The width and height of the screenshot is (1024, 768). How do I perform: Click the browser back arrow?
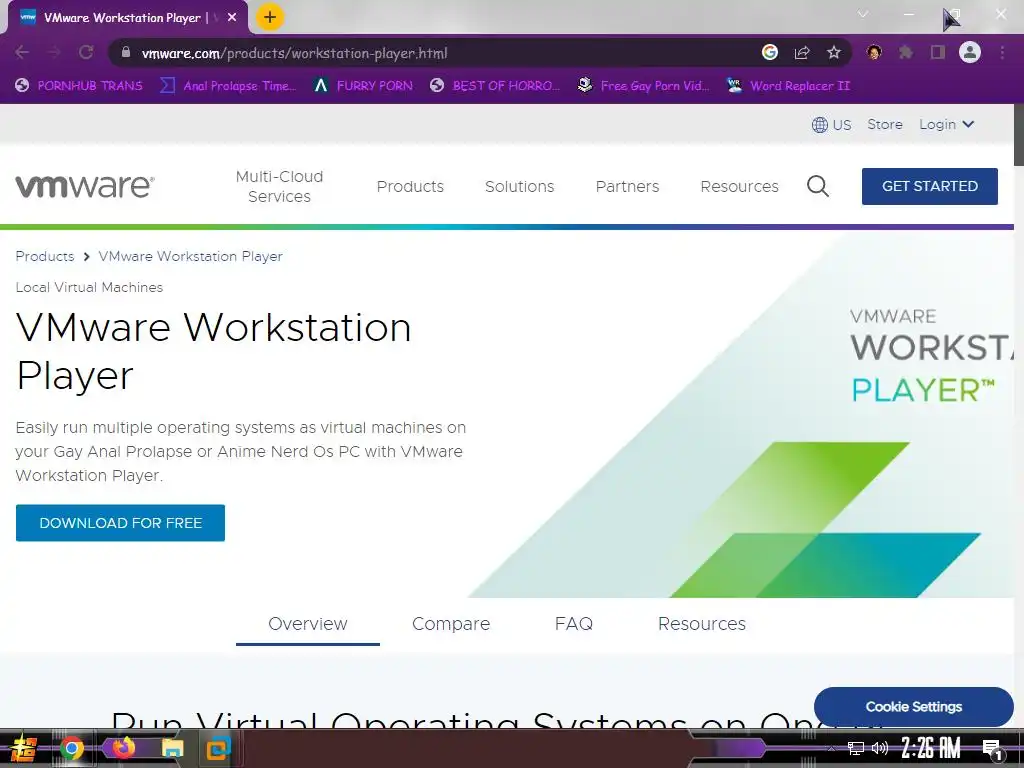coord(22,52)
